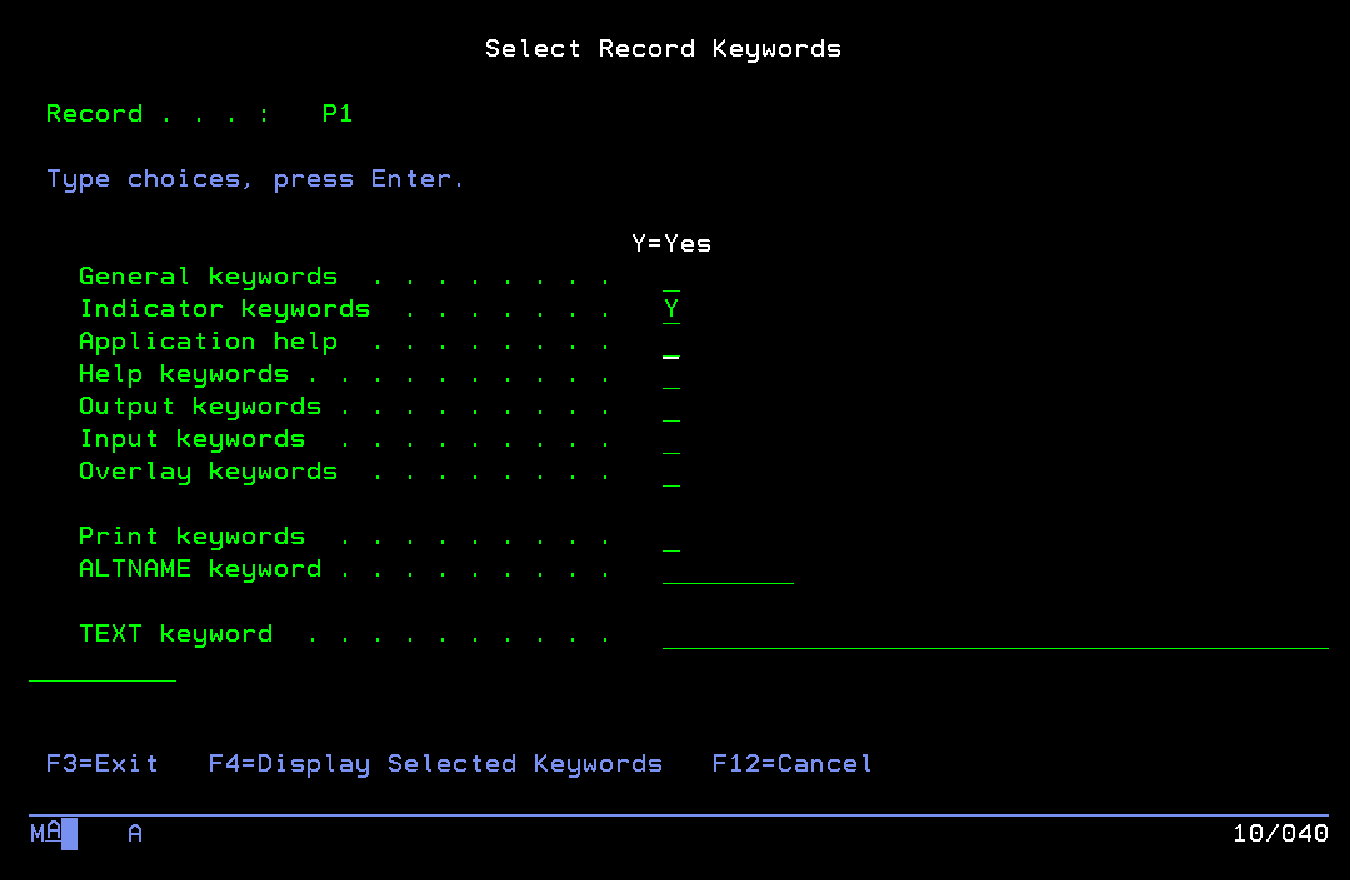
Task: Click the Overlay keywords label
Action: coord(208,472)
